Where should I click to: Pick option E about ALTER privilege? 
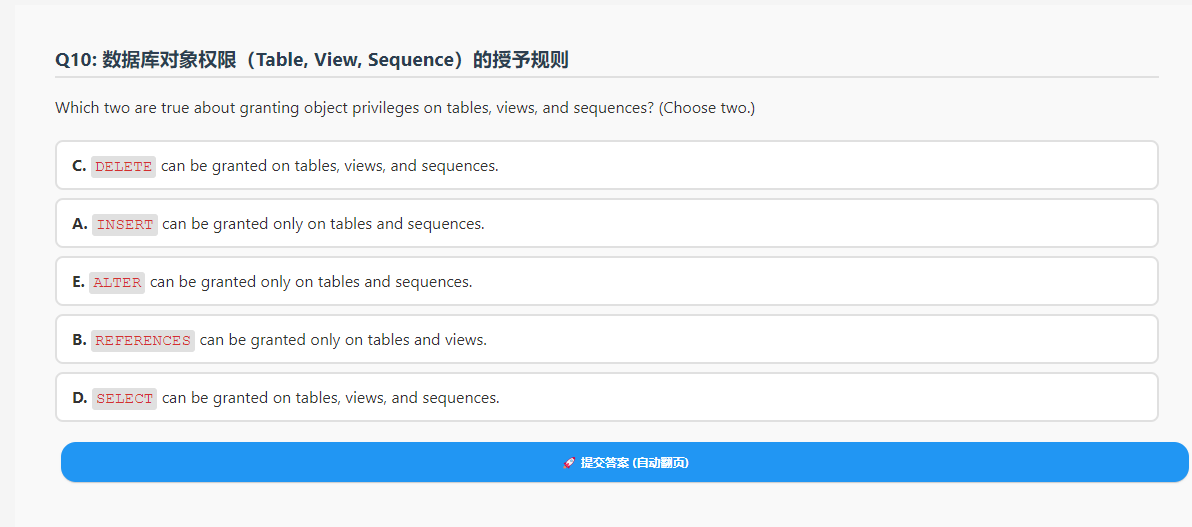[607, 281]
